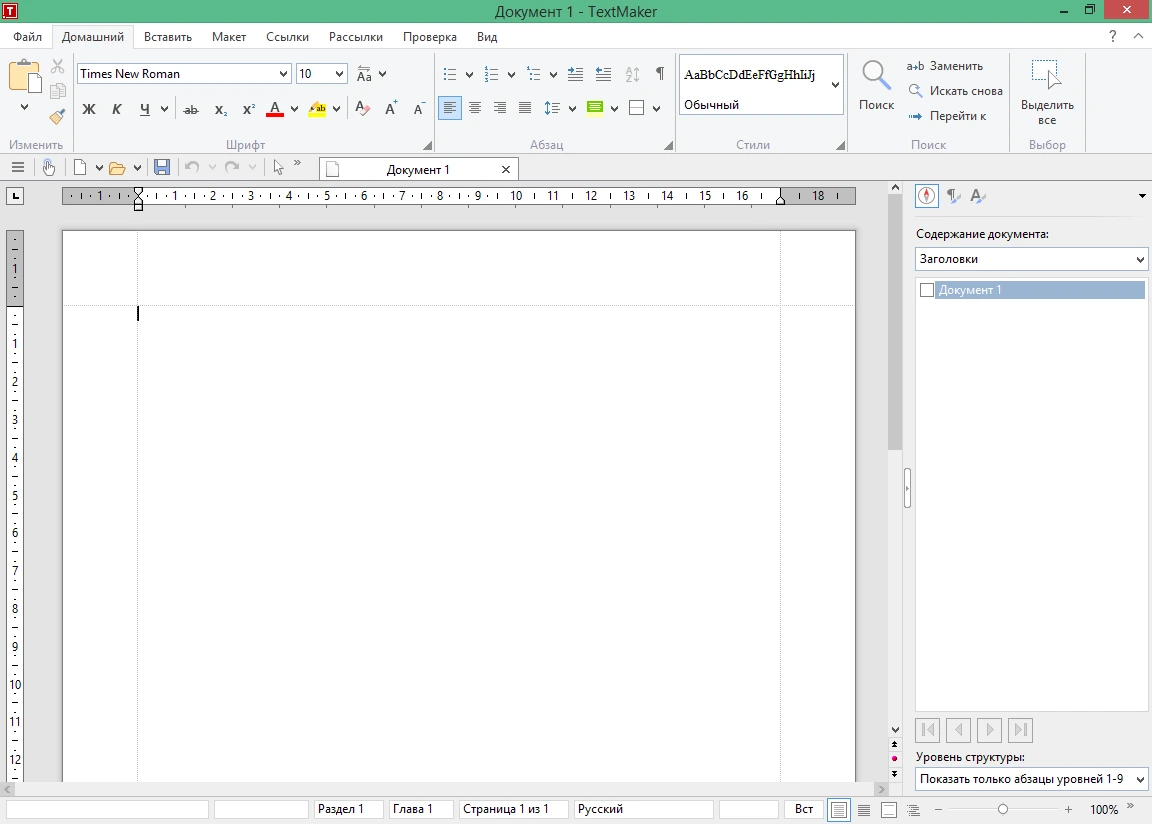Open the Times New Roman font dropdown

coord(284,73)
